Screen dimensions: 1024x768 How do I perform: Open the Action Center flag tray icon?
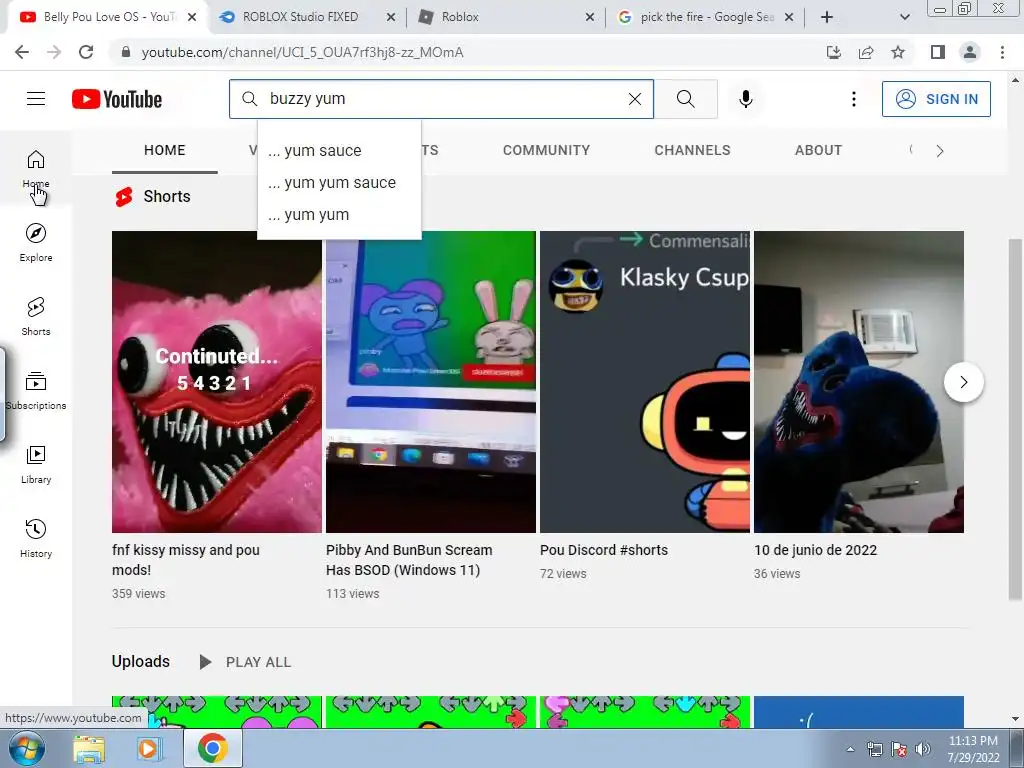pyautogui.click(x=899, y=749)
